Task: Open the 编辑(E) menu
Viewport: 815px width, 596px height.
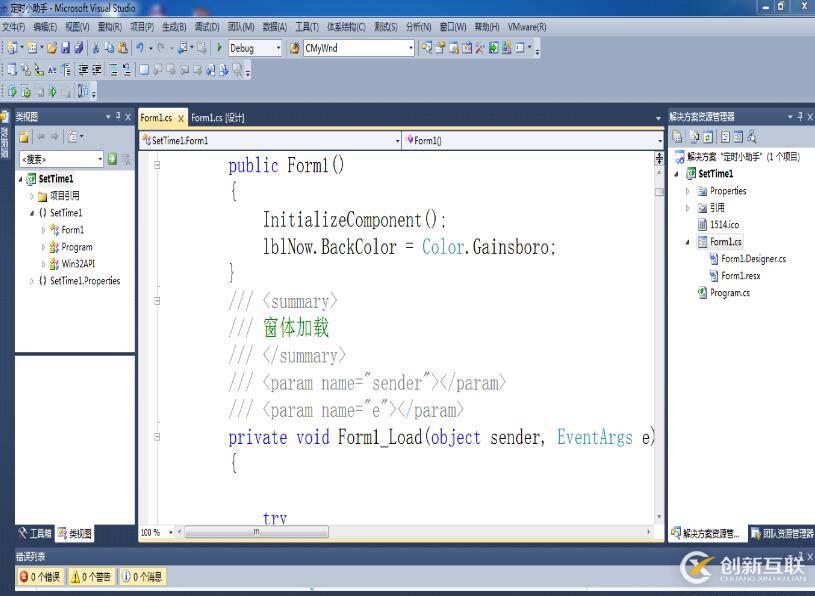Action: (45, 27)
